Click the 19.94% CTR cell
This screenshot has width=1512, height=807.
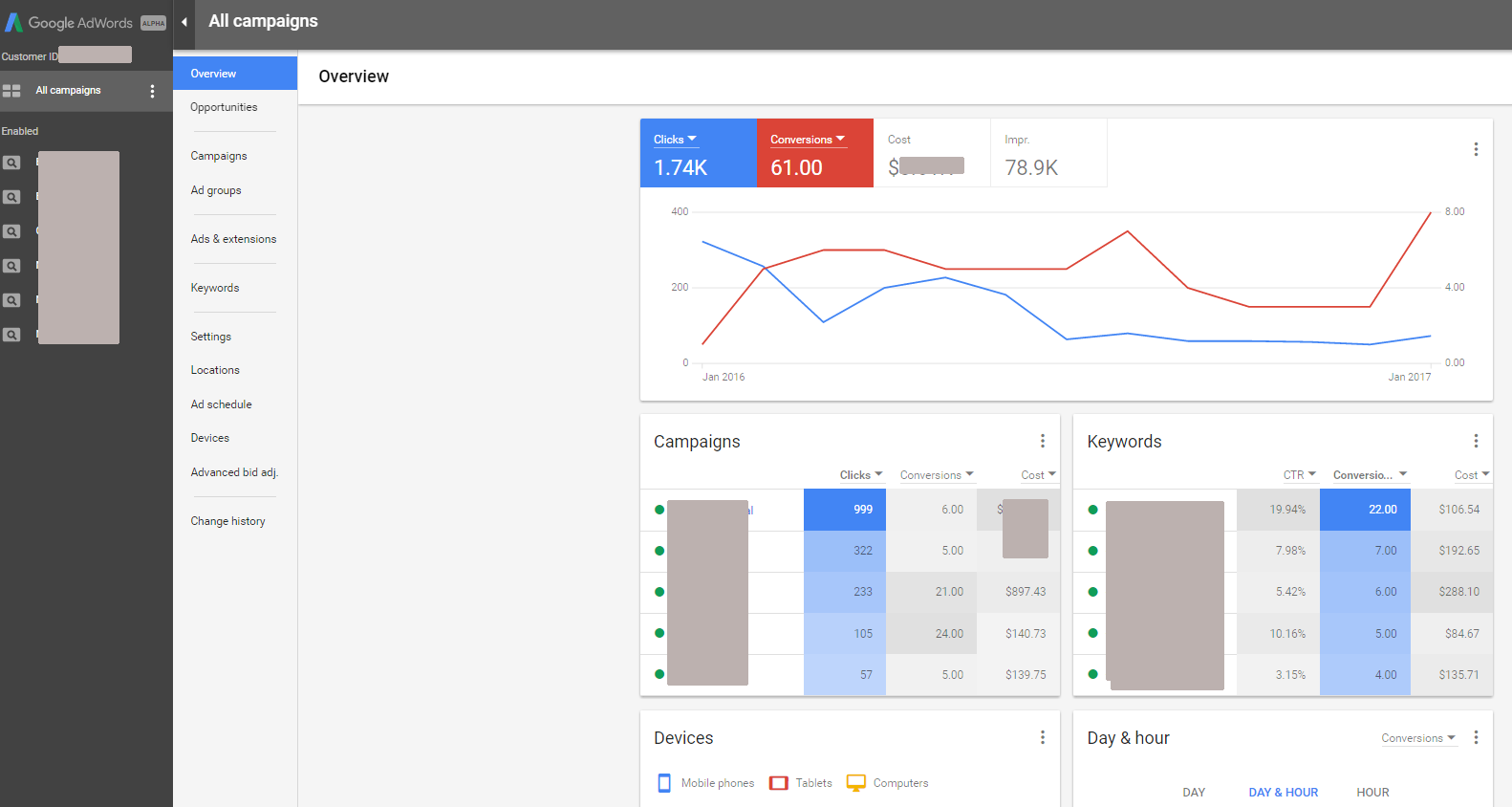point(1278,510)
